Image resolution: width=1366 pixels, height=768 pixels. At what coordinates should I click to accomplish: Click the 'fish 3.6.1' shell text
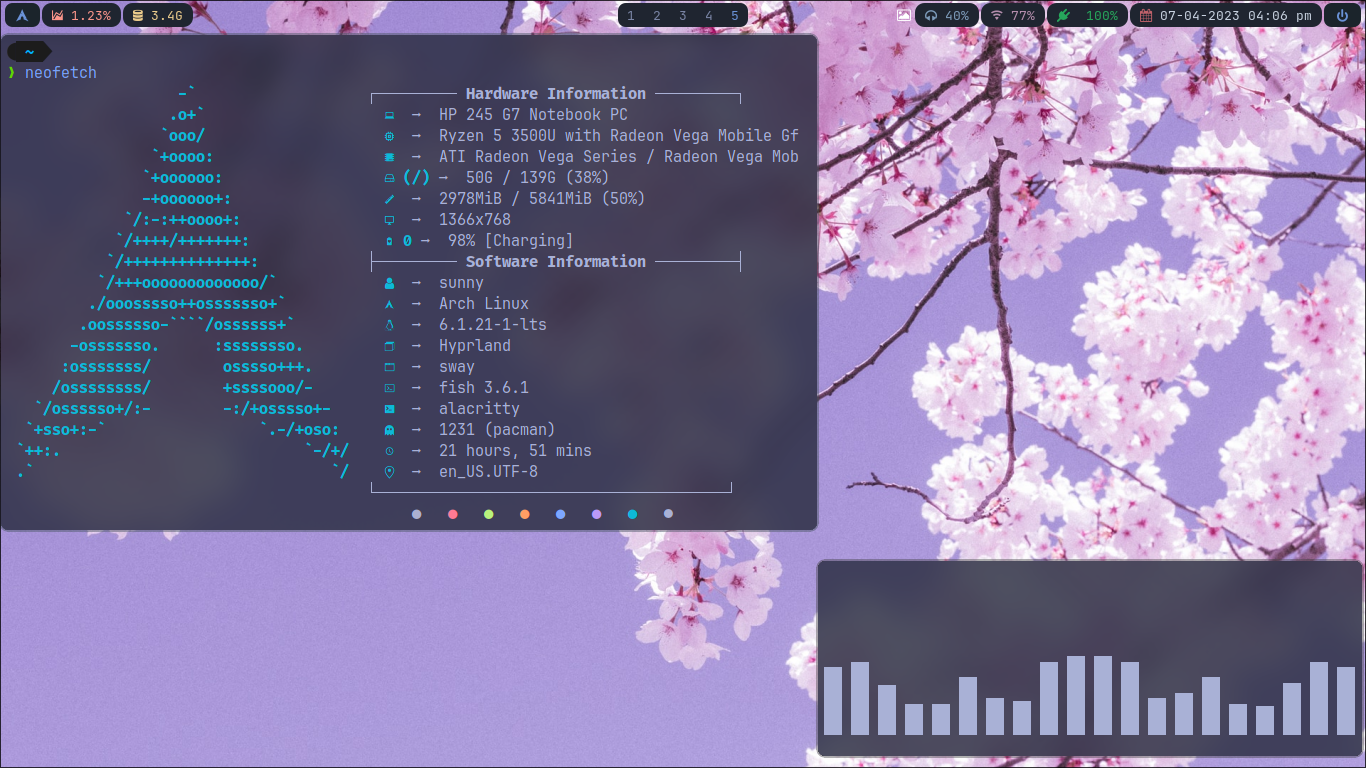[x=484, y=388]
